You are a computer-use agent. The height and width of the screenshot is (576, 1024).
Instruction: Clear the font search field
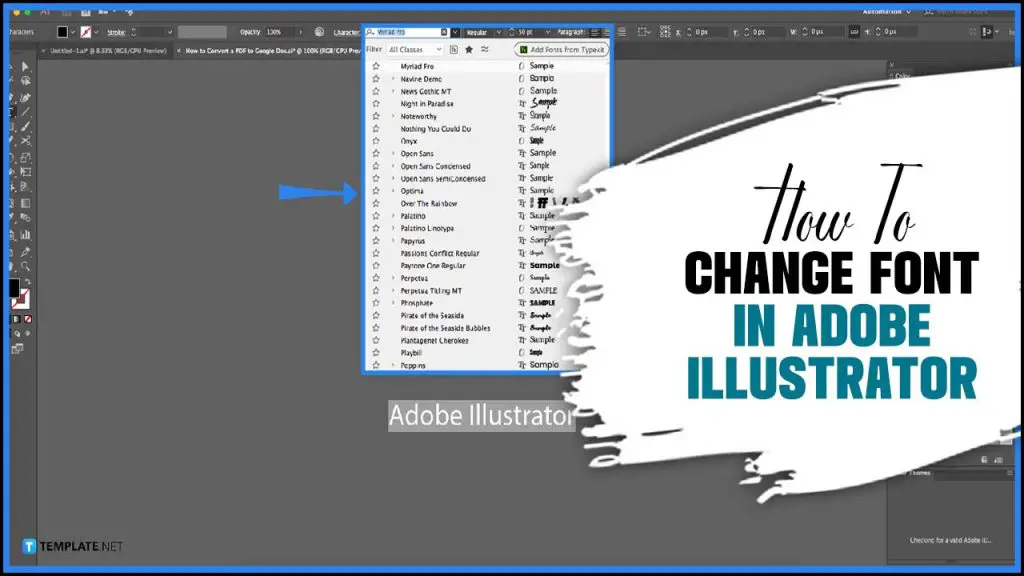(x=444, y=32)
